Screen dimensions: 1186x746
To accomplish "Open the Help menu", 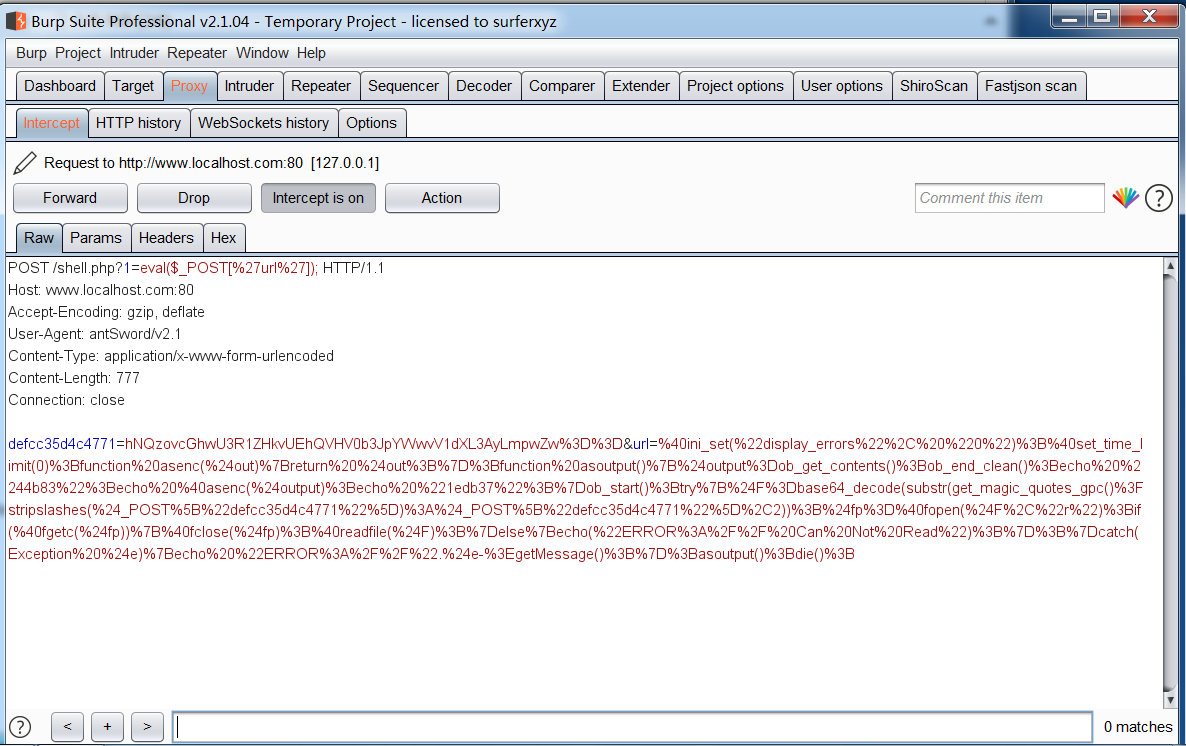I will coord(311,53).
